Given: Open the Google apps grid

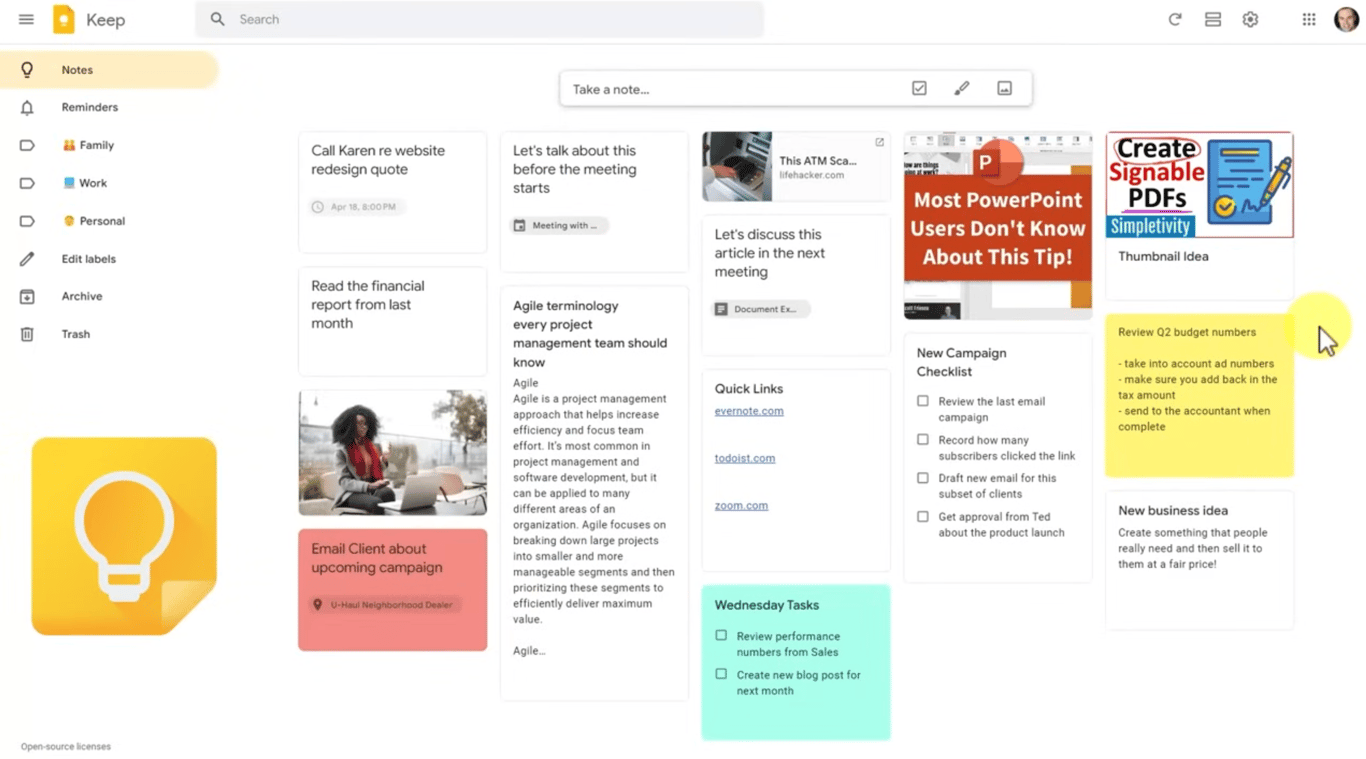Looking at the screenshot, I should tap(1308, 19).
